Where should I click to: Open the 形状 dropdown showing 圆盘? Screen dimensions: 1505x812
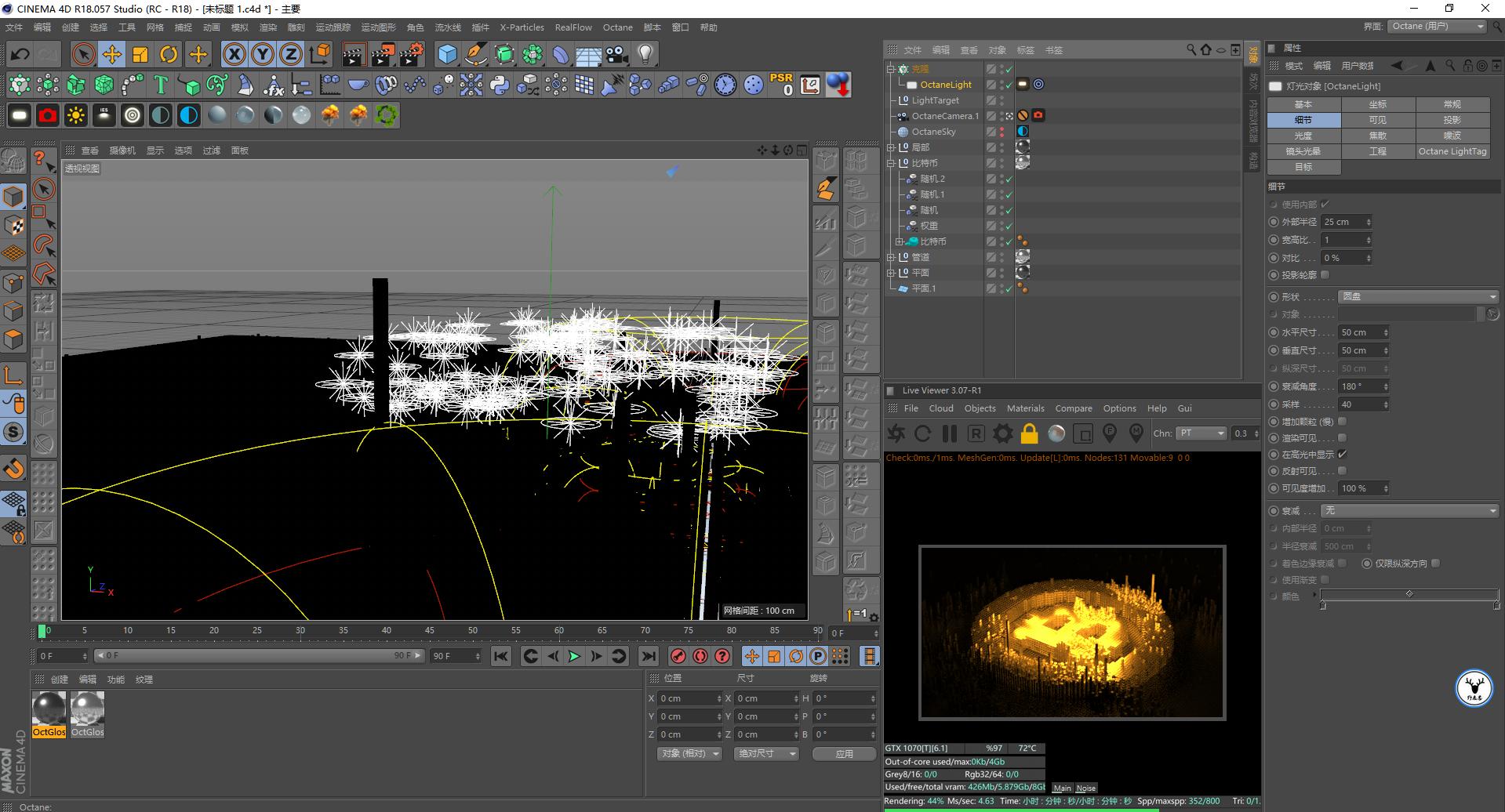pos(1418,297)
